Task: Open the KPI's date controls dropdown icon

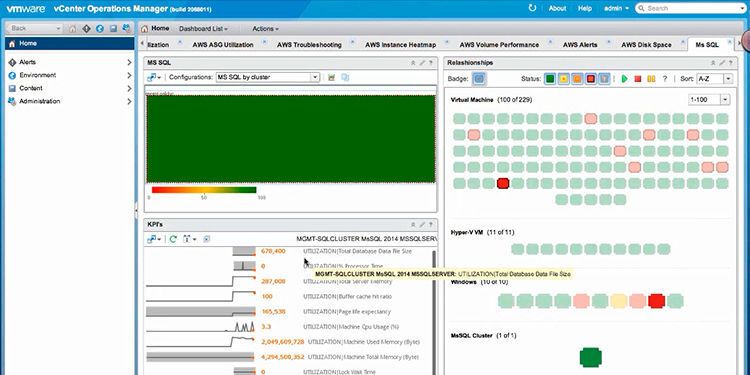Action: [189, 239]
